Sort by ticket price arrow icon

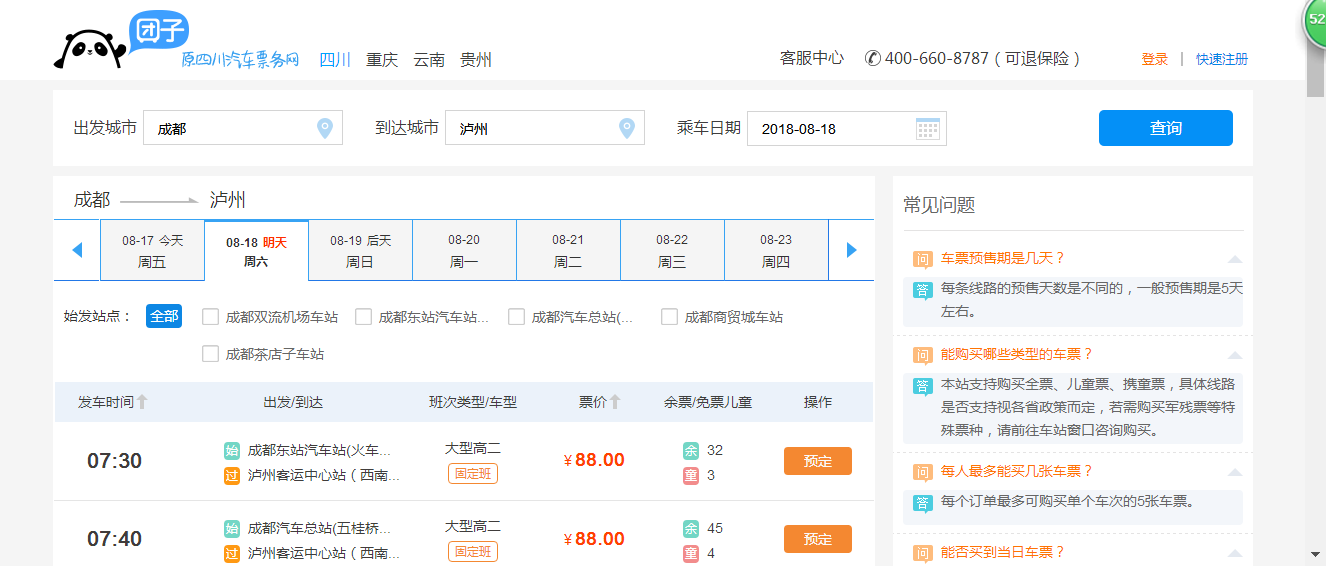(615, 402)
